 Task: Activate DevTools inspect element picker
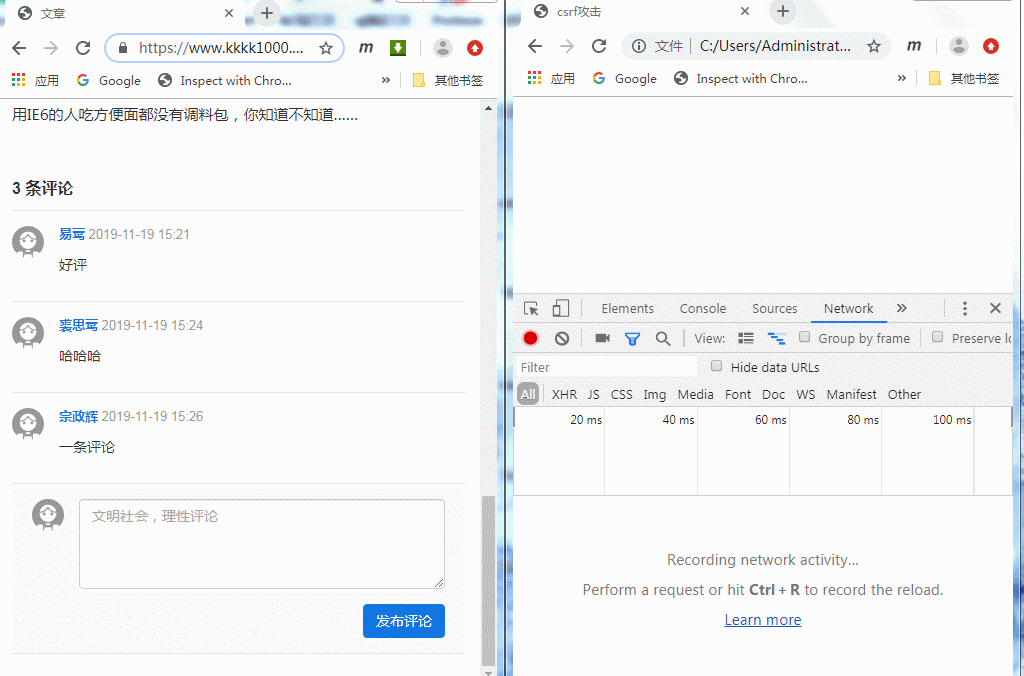[x=531, y=308]
